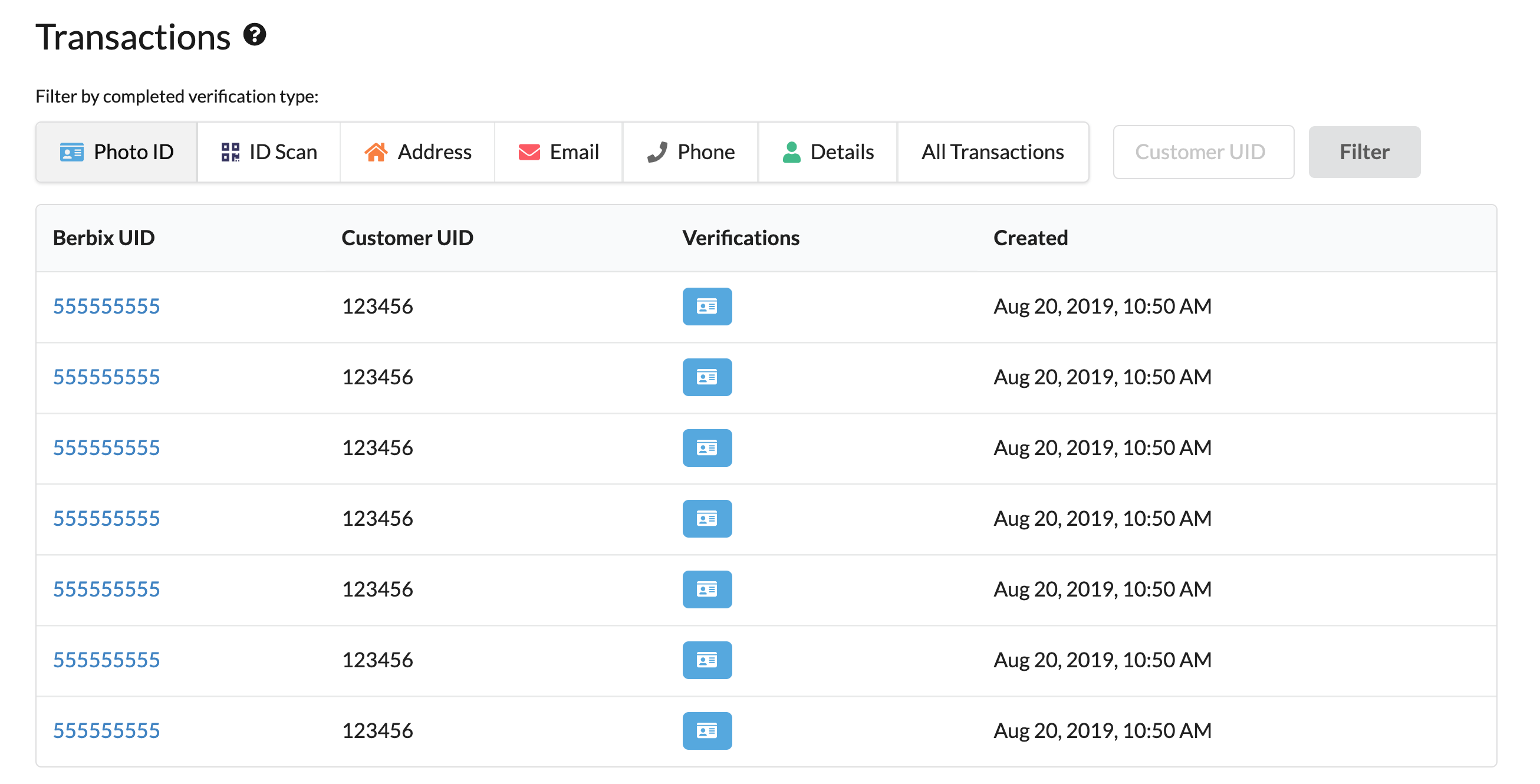The width and height of the screenshot is (1540, 784).
Task: Click the Created column header
Action: coord(1030,238)
